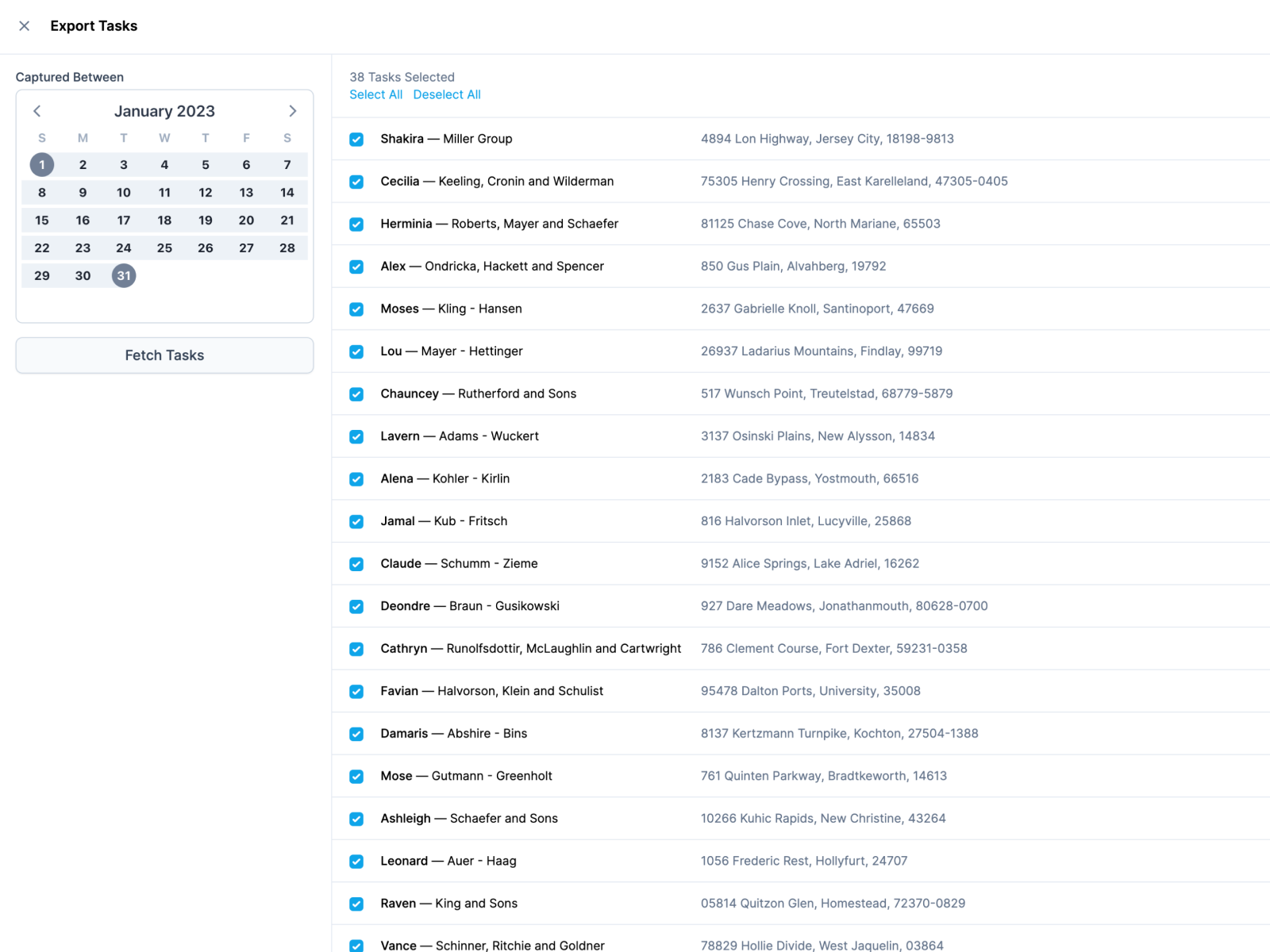Viewport: 1270px width, 952px height.
Task: Toggle checkbox for Cecilia — Keeling, Cronin and Wilderman
Action: coord(356,182)
